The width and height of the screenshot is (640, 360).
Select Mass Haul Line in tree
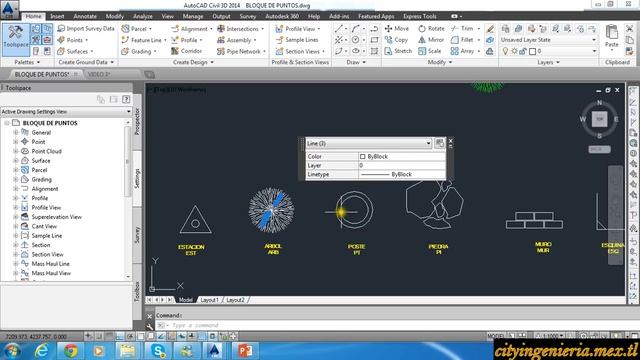(51, 264)
